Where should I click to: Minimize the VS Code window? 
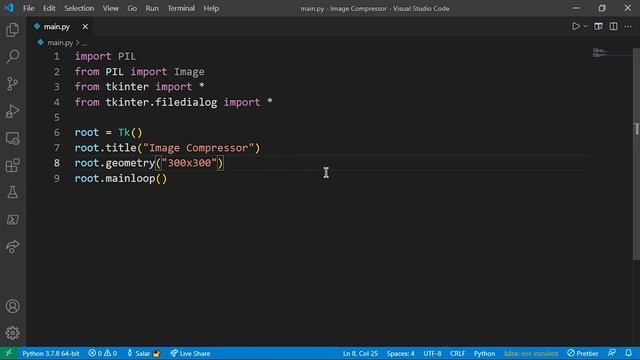pyautogui.click(x=576, y=8)
